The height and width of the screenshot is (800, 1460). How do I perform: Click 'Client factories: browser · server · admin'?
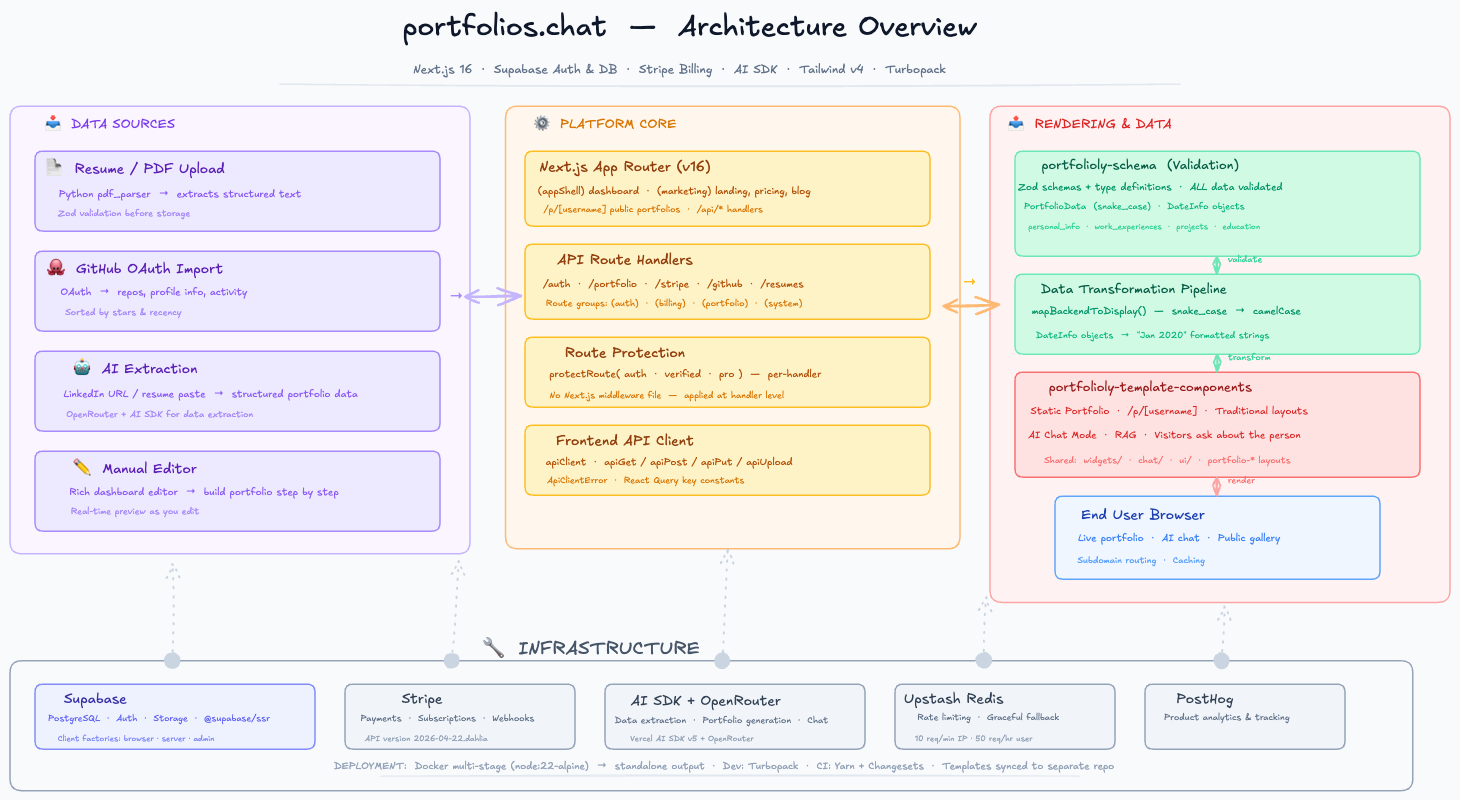(x=136, y=739)
